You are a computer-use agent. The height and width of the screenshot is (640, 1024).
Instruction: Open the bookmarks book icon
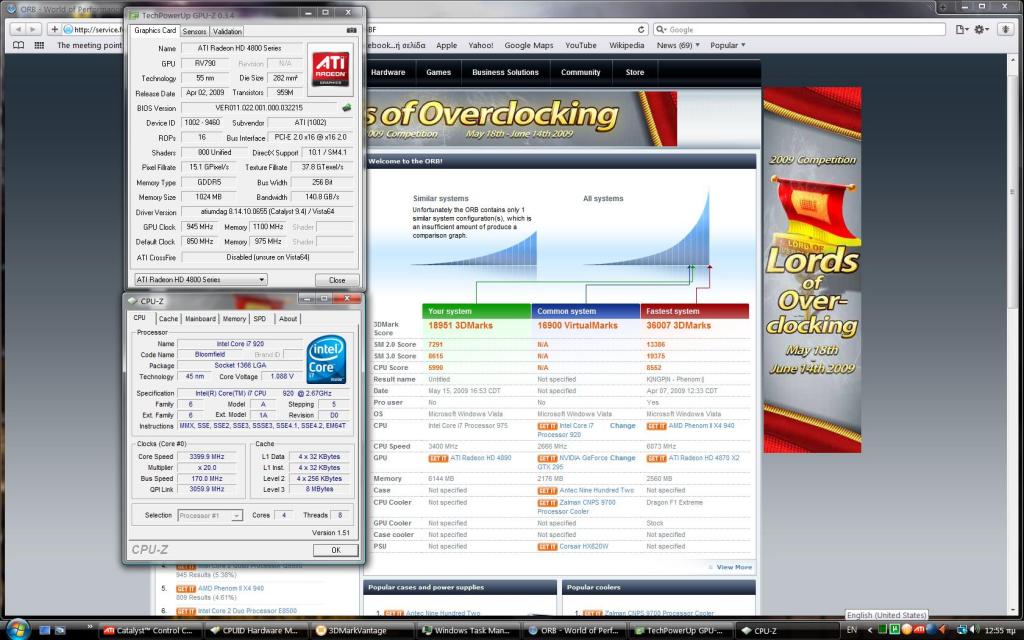[19, 45]
